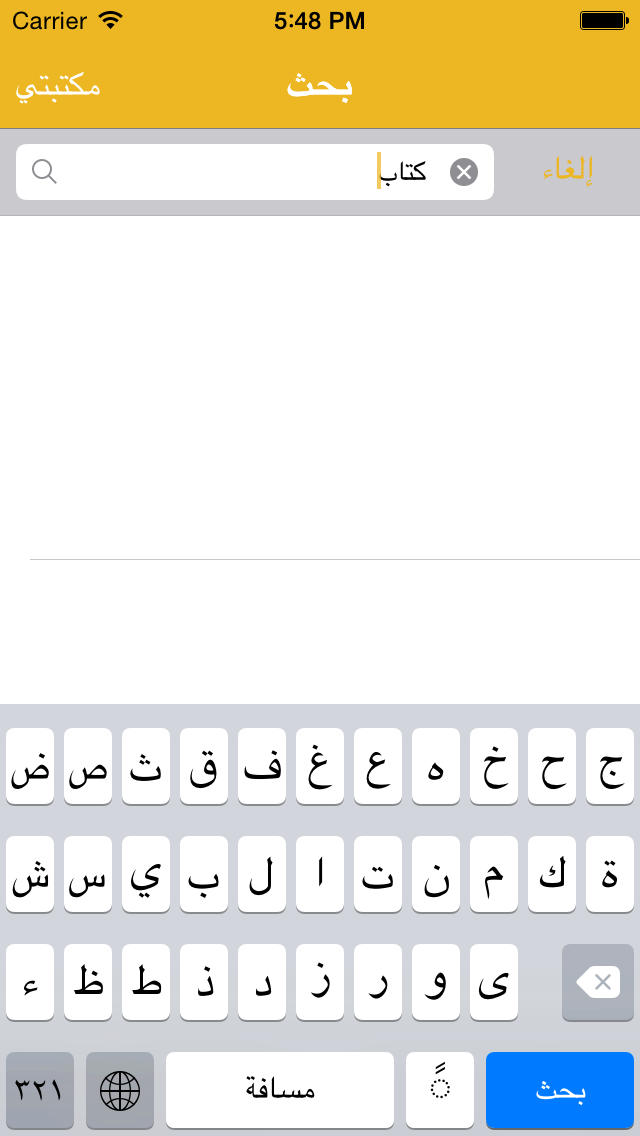Screen dimensions: 640x1136
Task: Tap the magnifying glass search icon
Action: (x=44, y=172)
